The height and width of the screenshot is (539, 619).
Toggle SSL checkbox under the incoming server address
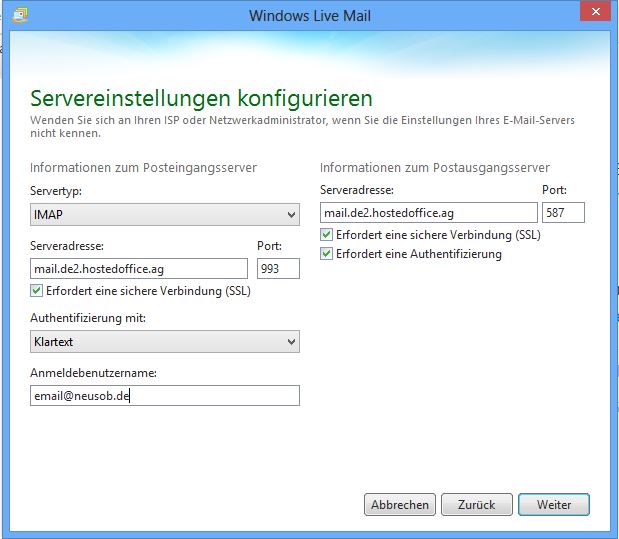coord(37,292)
